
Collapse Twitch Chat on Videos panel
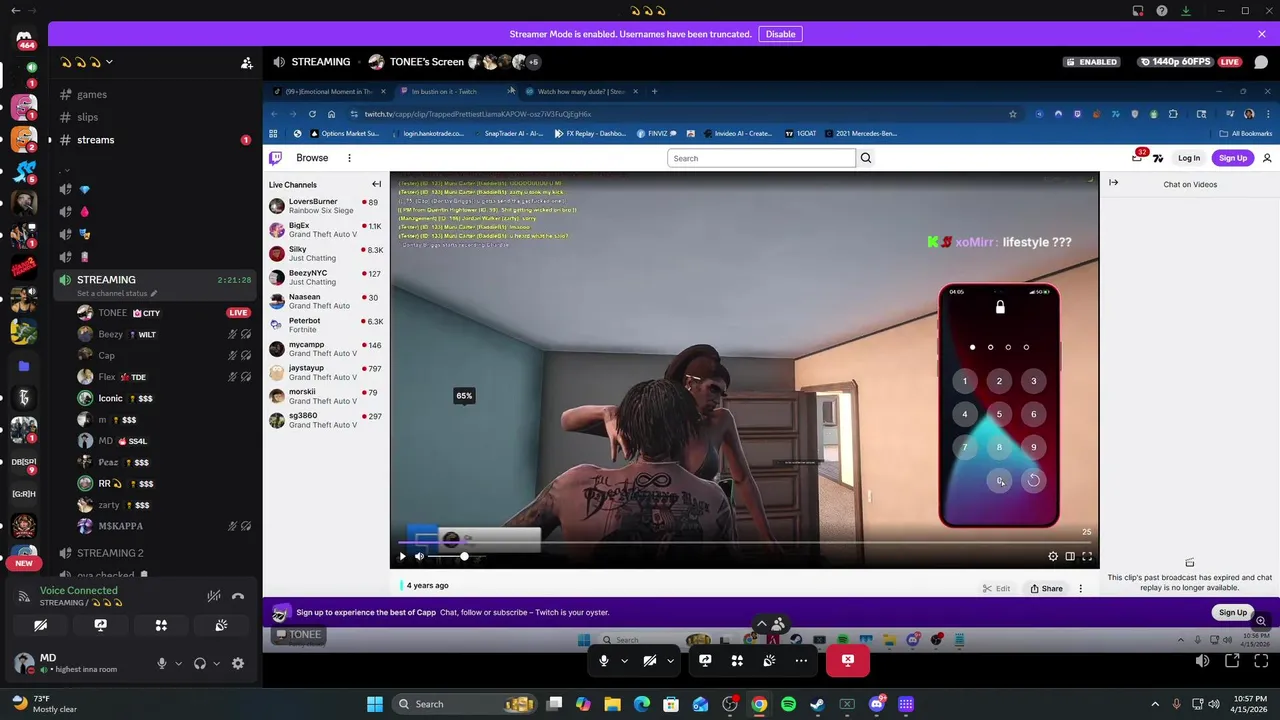[x=1113, y=183]
